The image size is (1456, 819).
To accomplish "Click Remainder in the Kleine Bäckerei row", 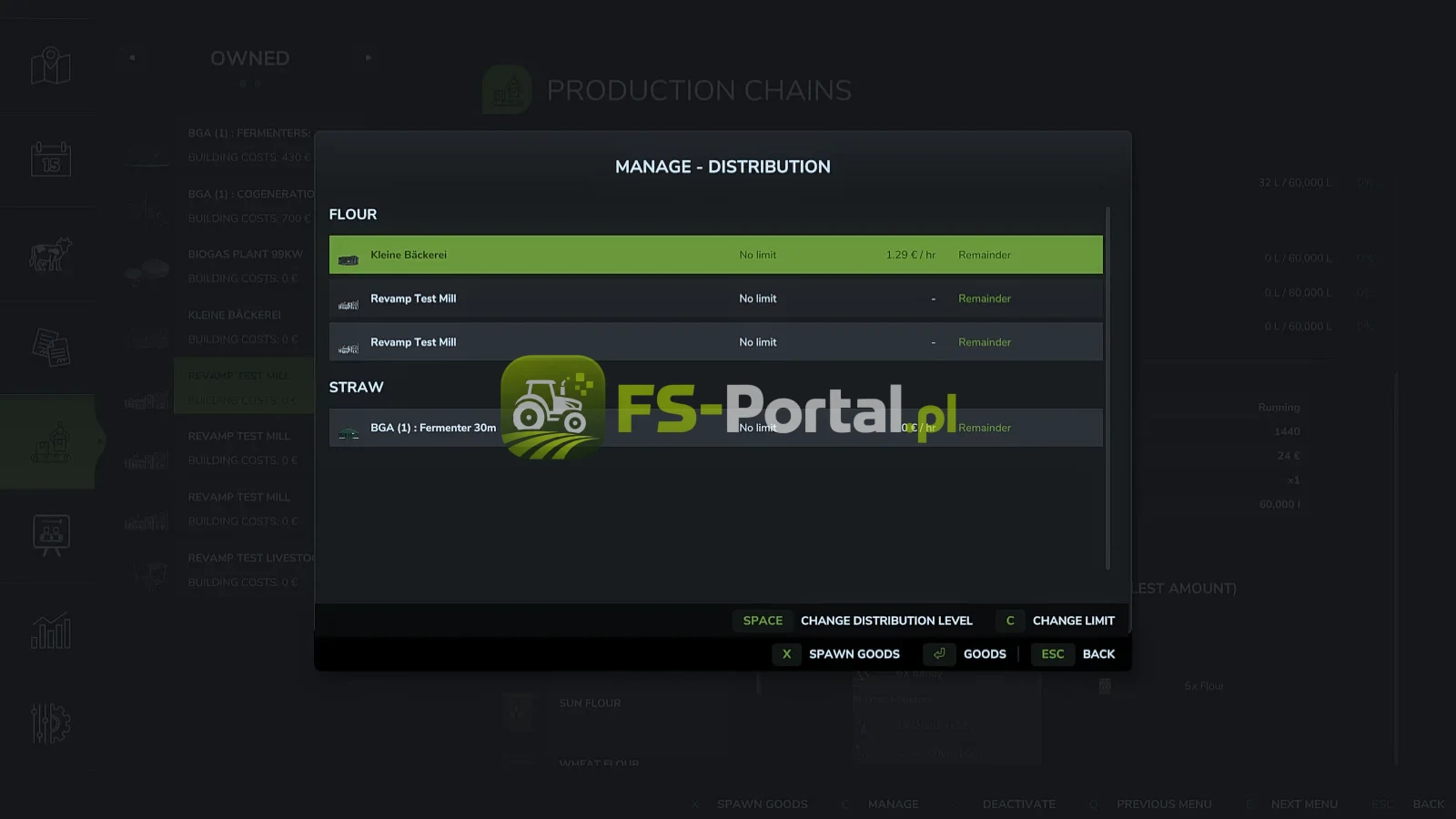I will point(985,255).
